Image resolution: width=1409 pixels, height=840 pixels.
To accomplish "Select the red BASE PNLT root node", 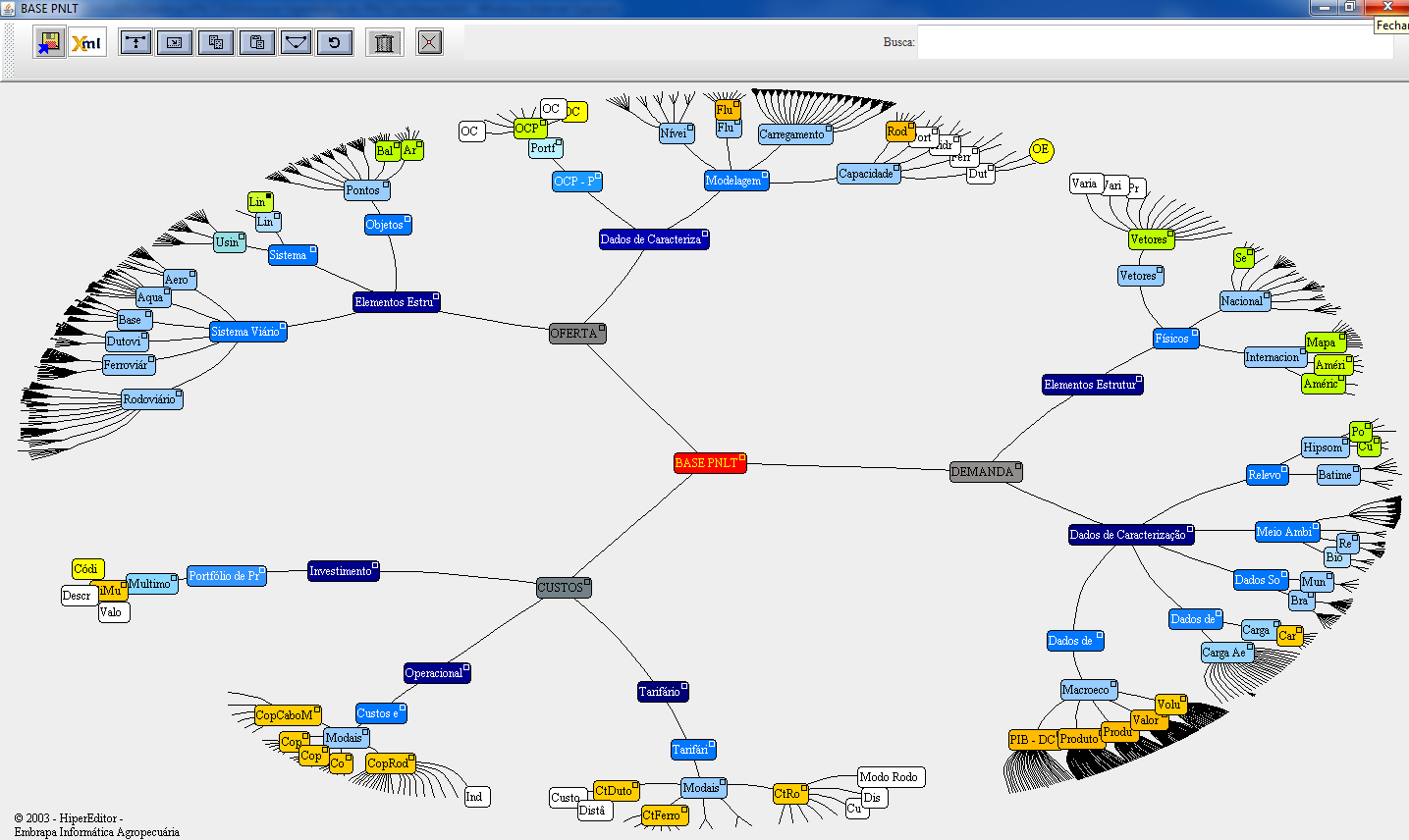I will click(x=710, y=463).
